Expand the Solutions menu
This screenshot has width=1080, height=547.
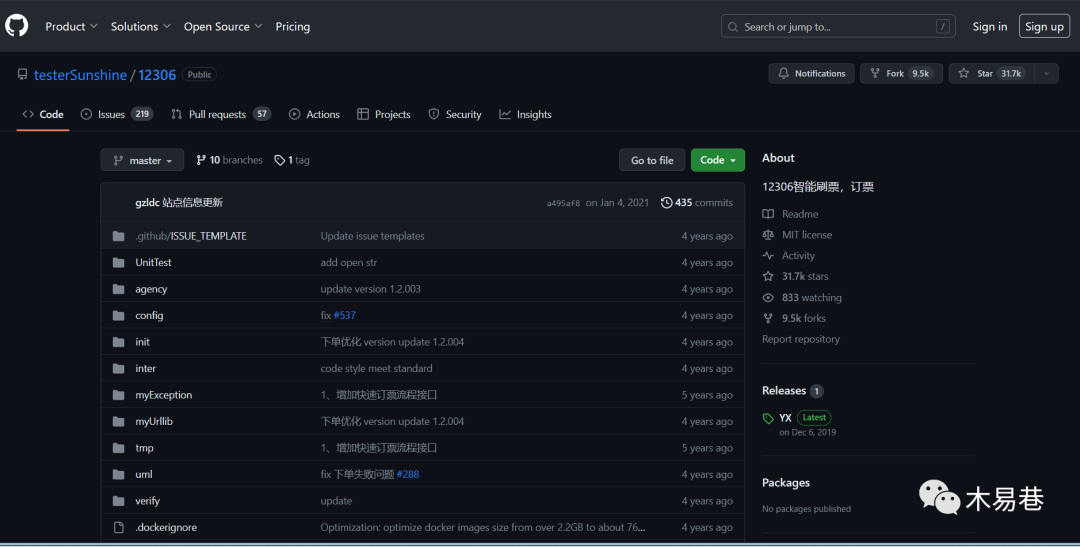[x=141, y=26]
